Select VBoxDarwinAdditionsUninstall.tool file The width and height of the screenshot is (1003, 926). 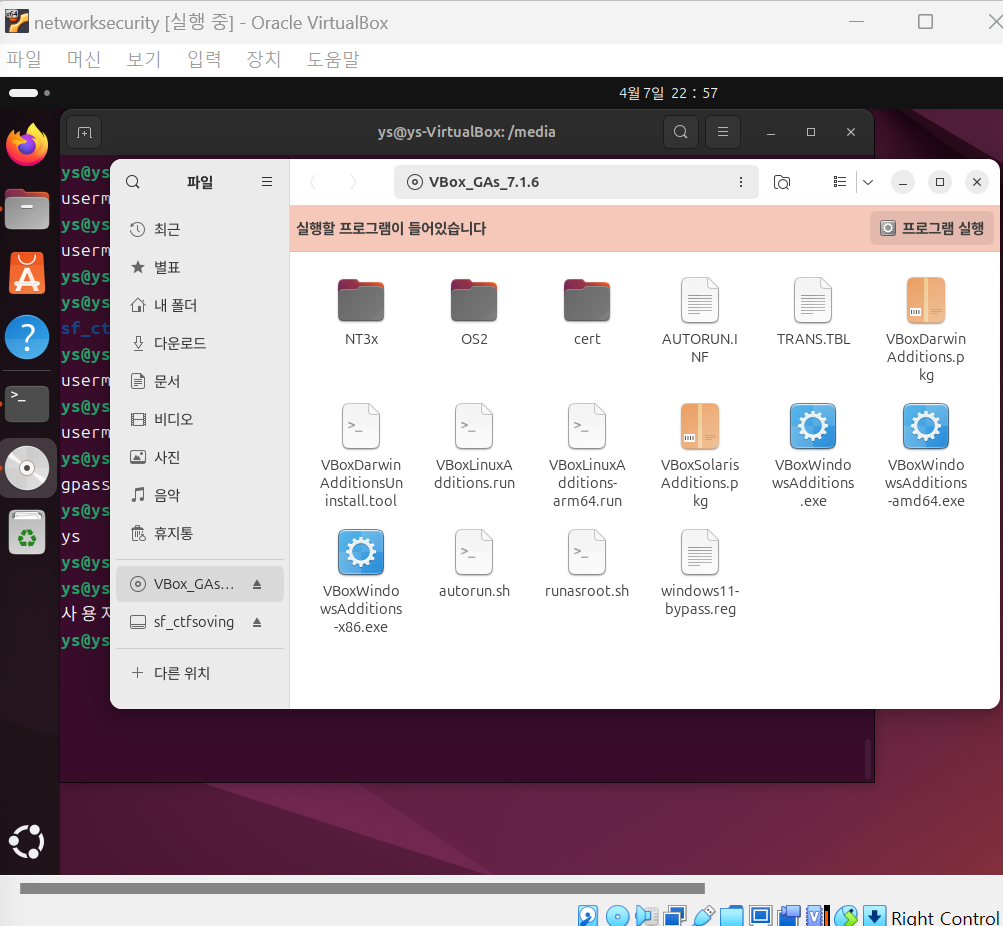click(361, 455)
